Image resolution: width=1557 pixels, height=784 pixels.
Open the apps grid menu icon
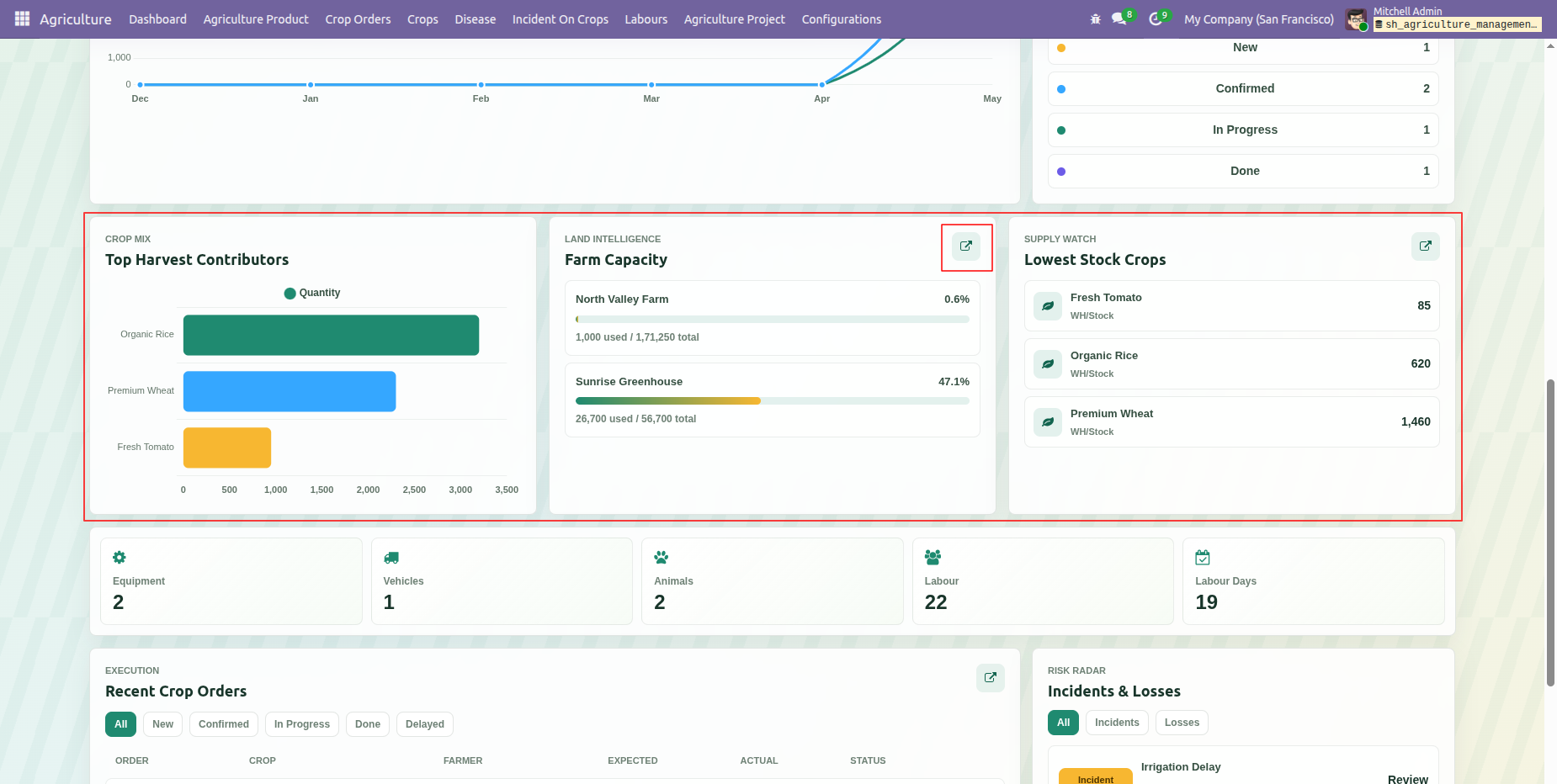[23, 19]
